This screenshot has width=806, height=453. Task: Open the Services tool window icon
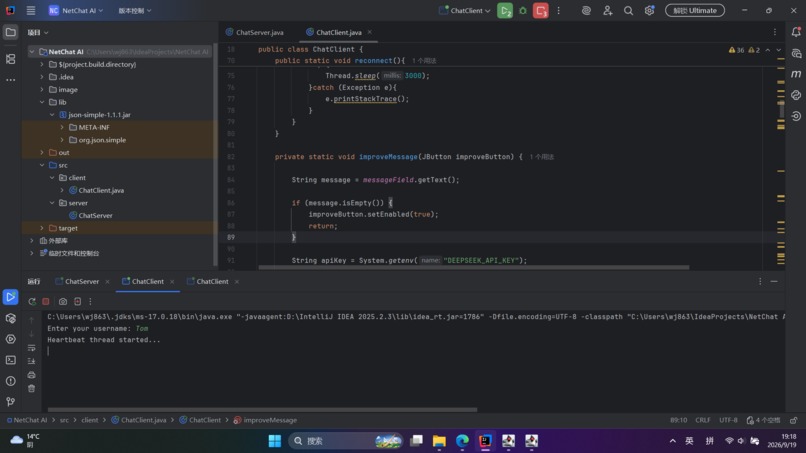pyautogui.click(x=10, y=339)
